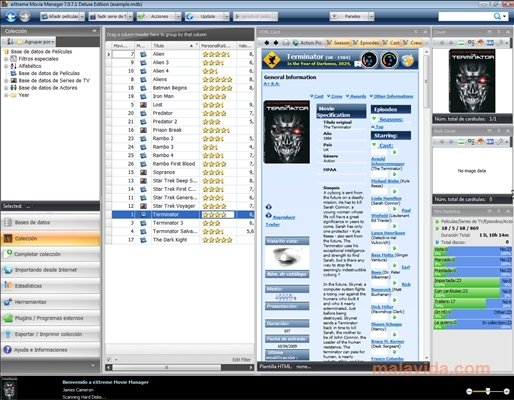Select the Alien 3 row title

point(161,62)
